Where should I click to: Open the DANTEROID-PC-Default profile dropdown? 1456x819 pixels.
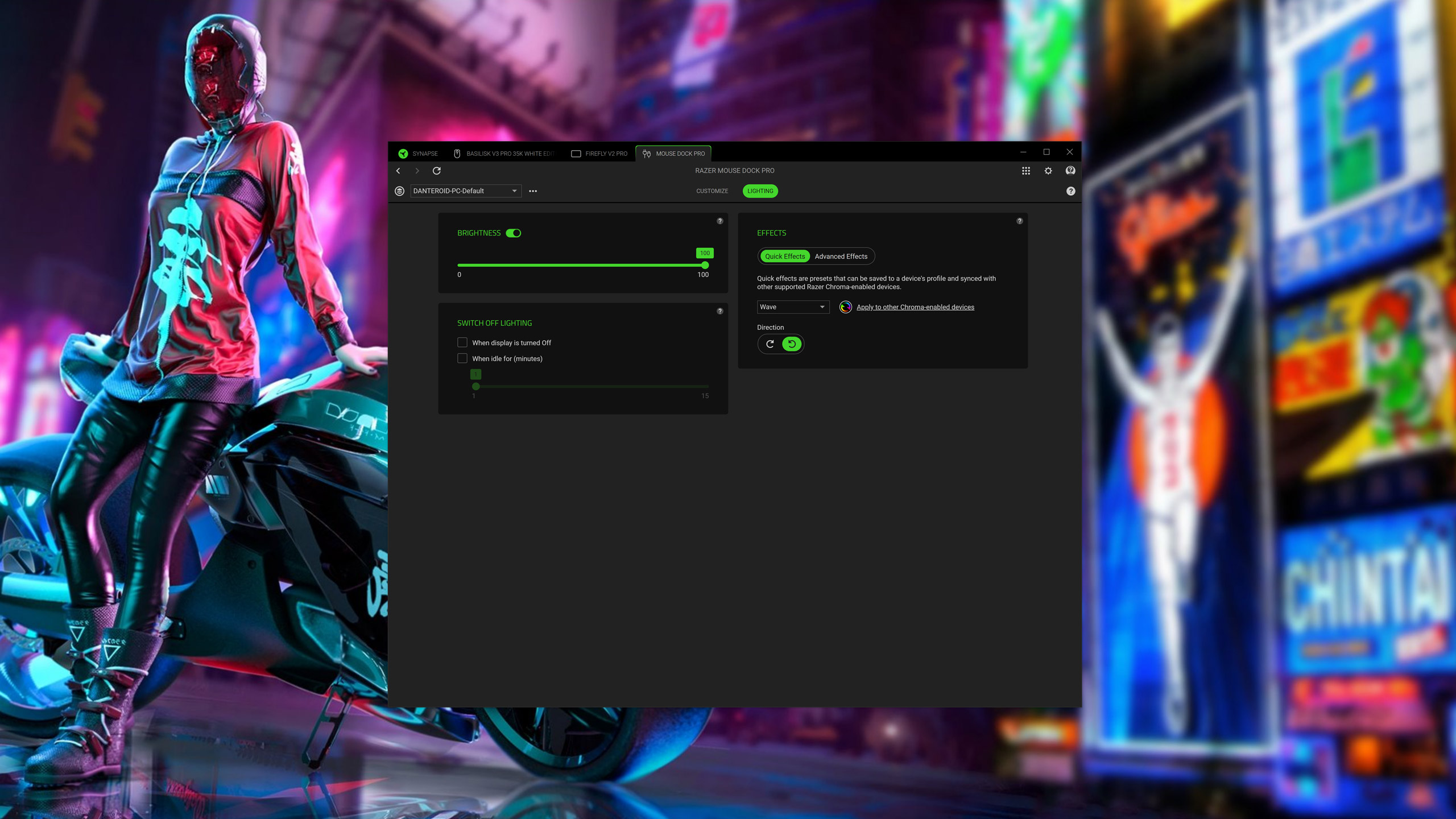465,191
